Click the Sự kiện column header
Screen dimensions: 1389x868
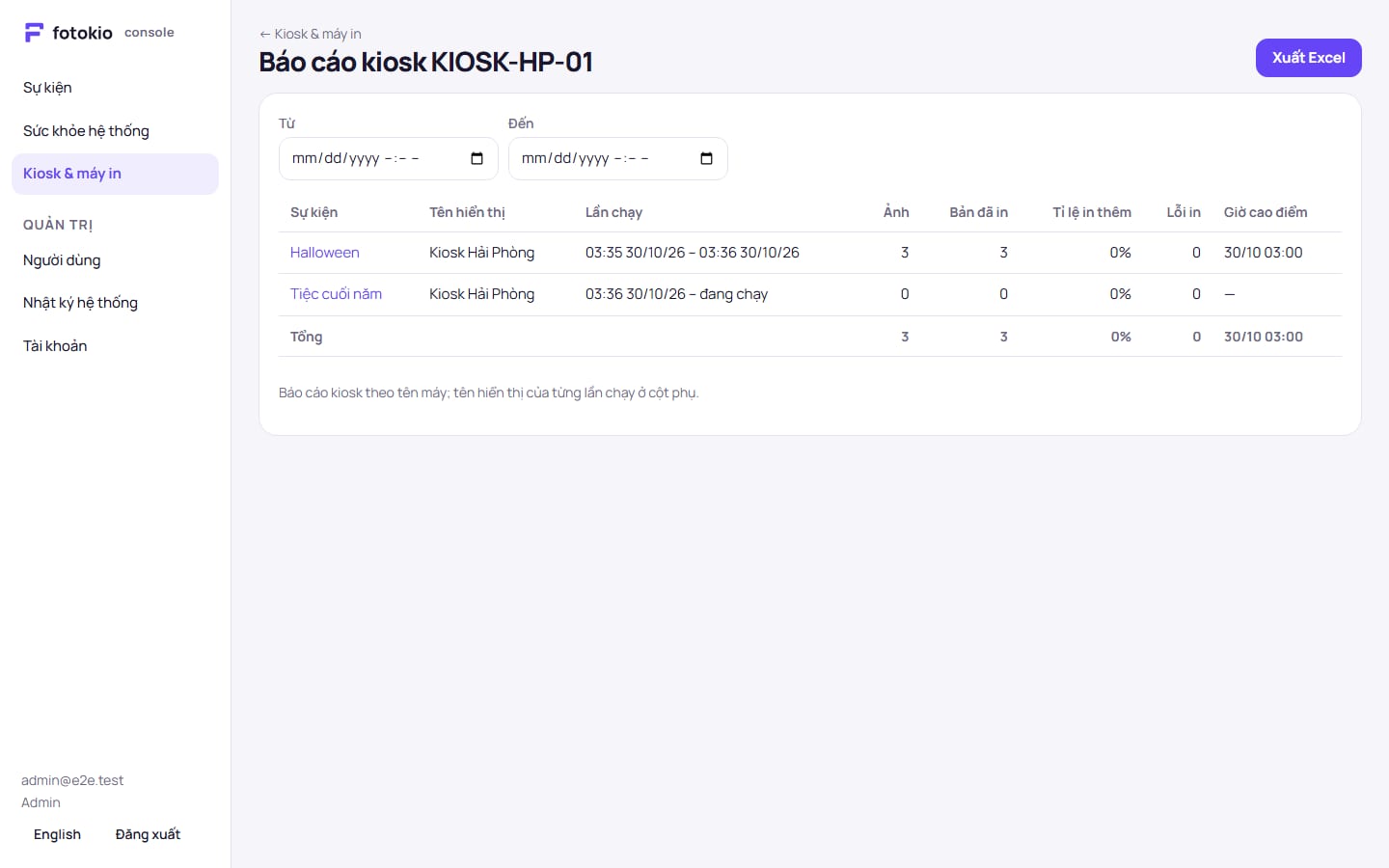point(313,212)
